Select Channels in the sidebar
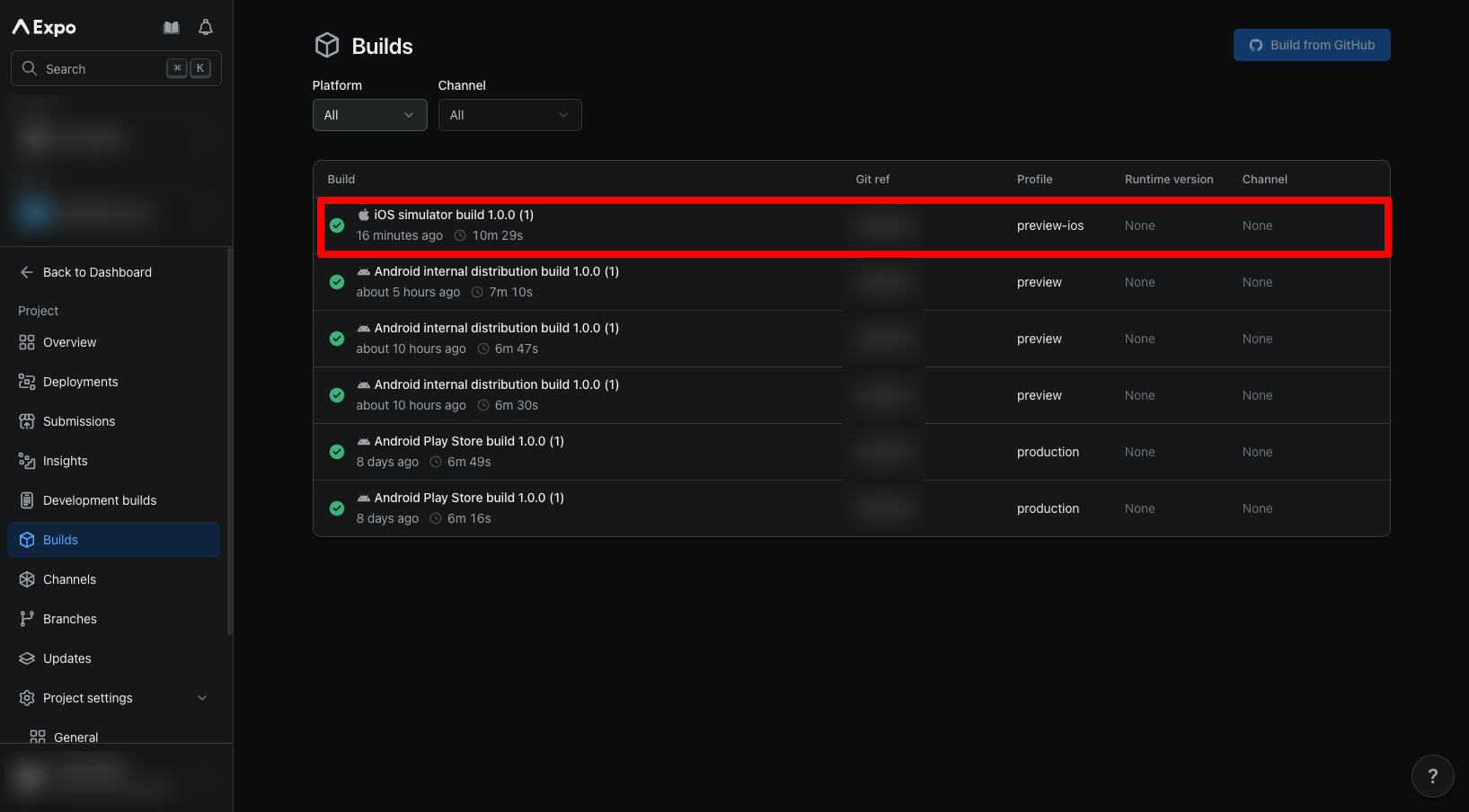The image size is (1469, 812). click(113, 579)
